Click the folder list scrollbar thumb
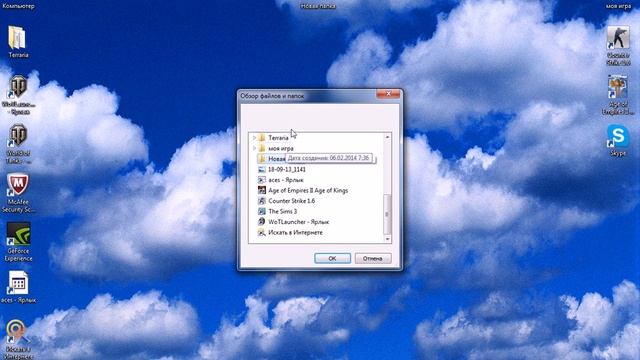The width and height of the screenshot is (640, 360). 387,214
